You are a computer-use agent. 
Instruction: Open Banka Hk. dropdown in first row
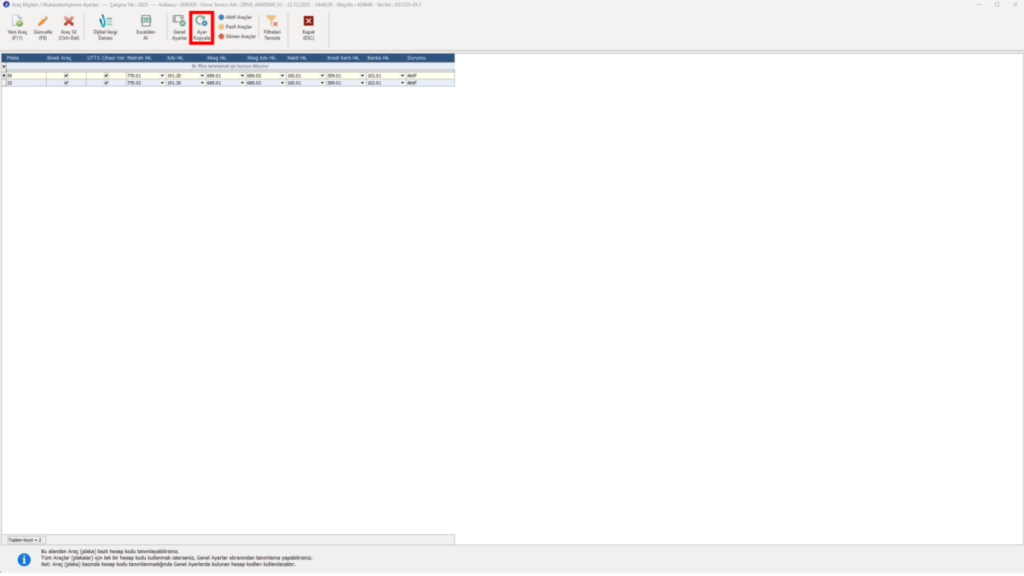[x=402, y=76]
